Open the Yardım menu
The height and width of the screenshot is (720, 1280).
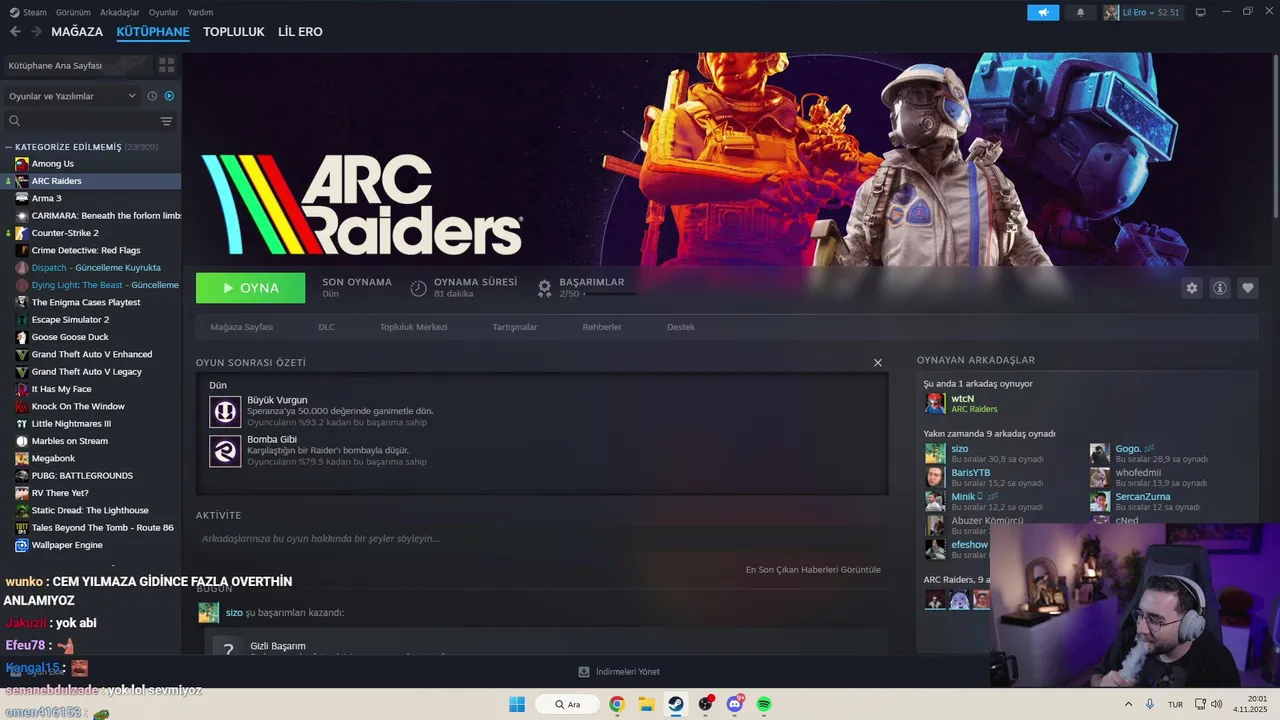coord(200,12)
